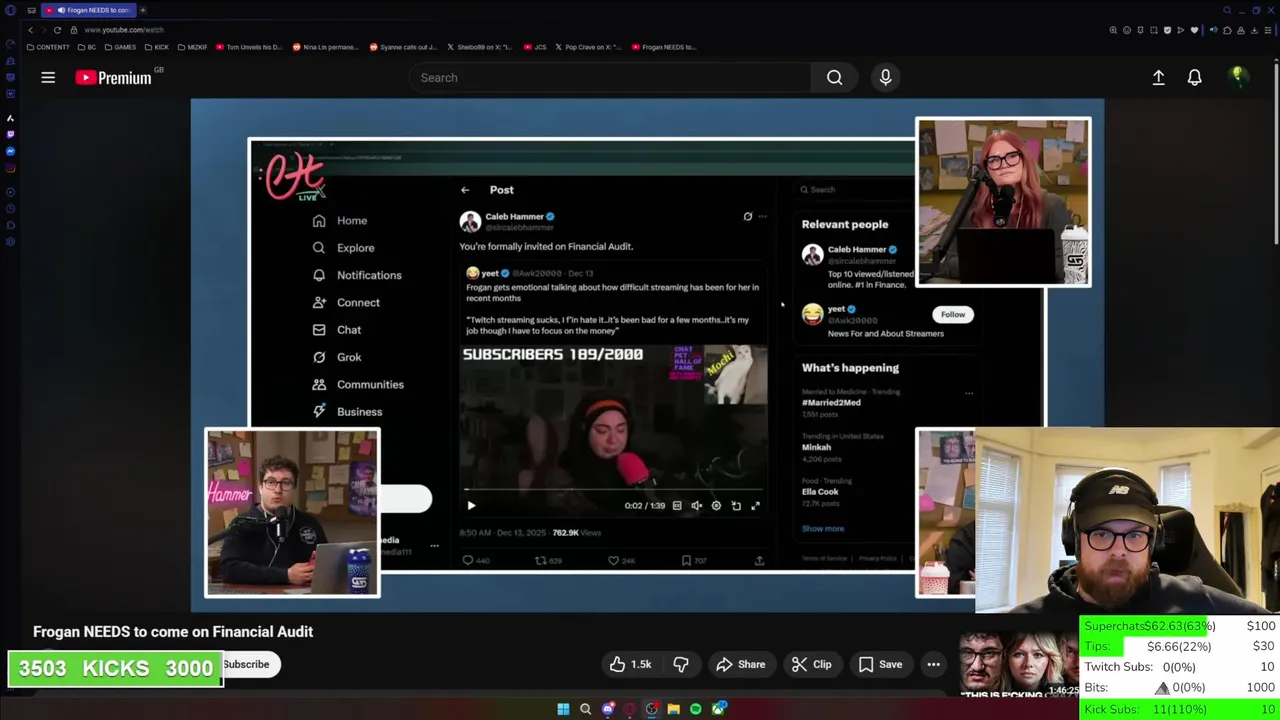Play the embedded tweet video
The height and width of the screenshot is (720, 1280).
point(471,506)
